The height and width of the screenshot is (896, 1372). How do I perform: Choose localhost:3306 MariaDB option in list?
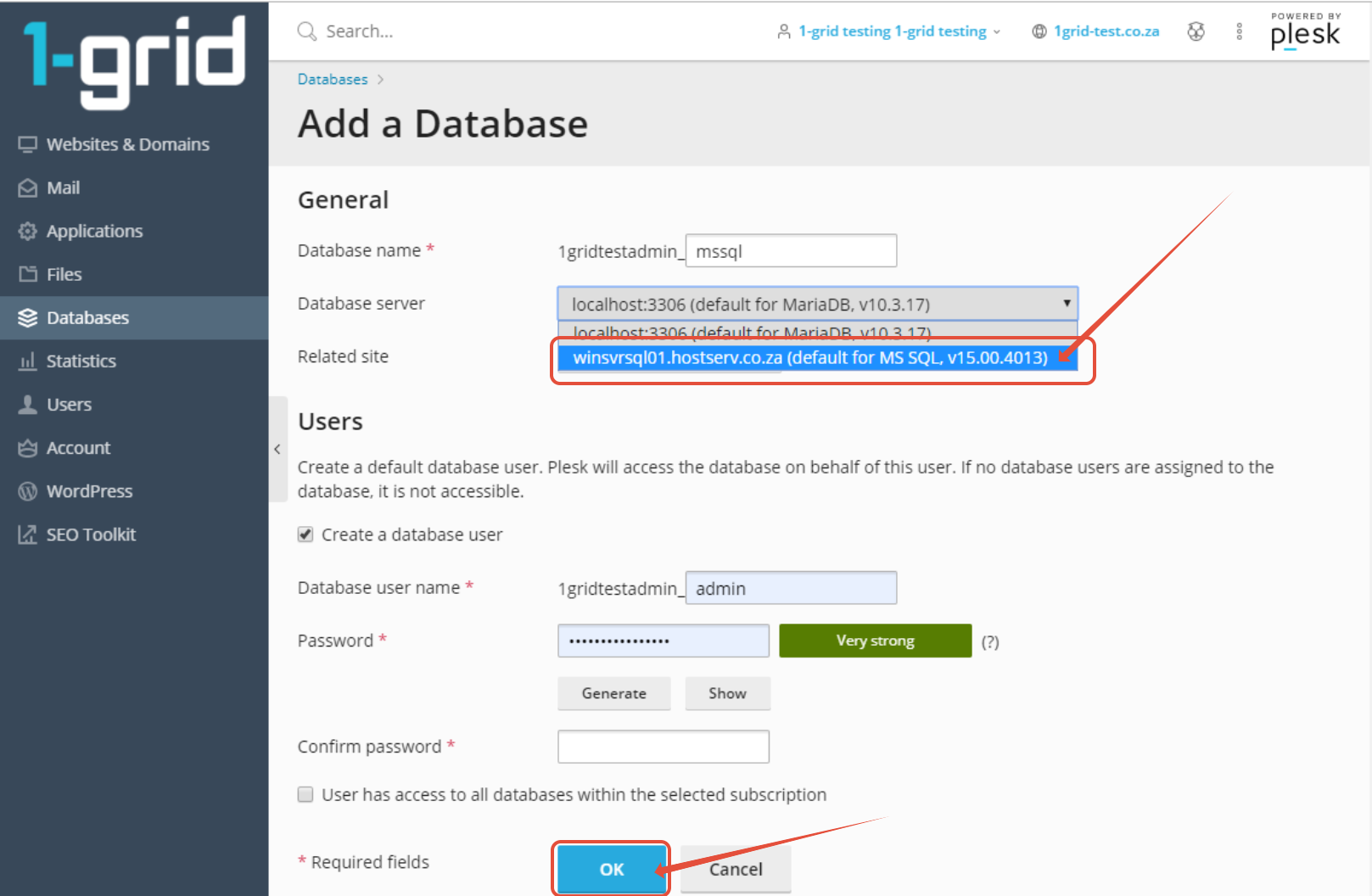point(817,332)
